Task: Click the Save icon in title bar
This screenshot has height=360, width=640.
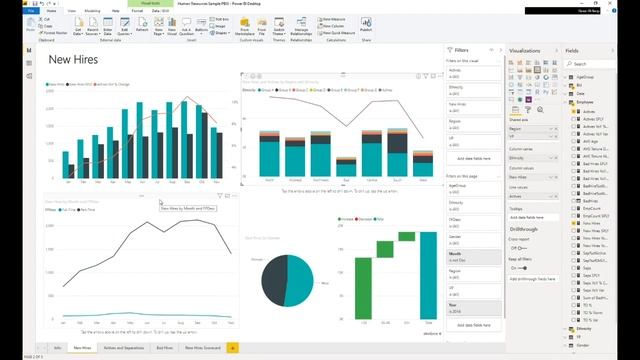Action: click(x=35, y=3)
